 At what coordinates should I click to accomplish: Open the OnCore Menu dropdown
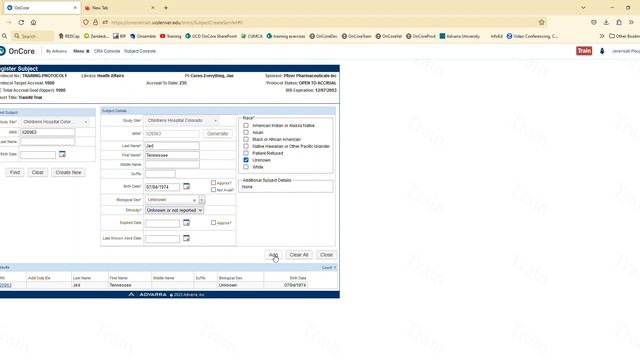pos(81,51)
